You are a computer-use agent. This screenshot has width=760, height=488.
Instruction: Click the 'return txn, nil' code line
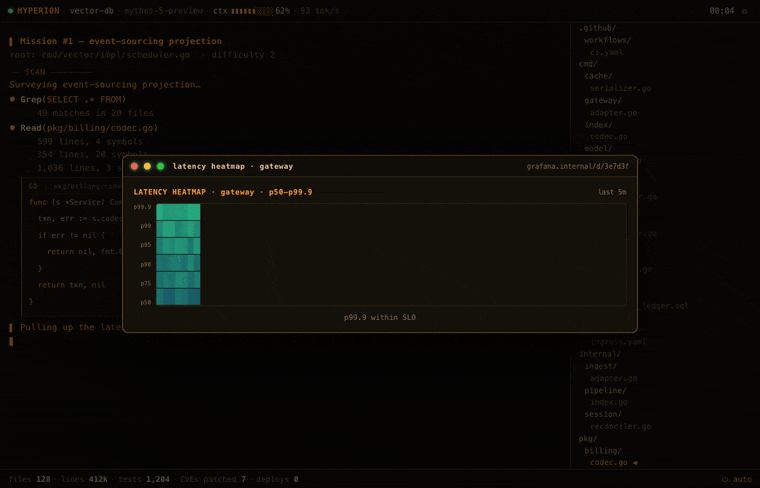pyautogui.click(x=72, y=285)
